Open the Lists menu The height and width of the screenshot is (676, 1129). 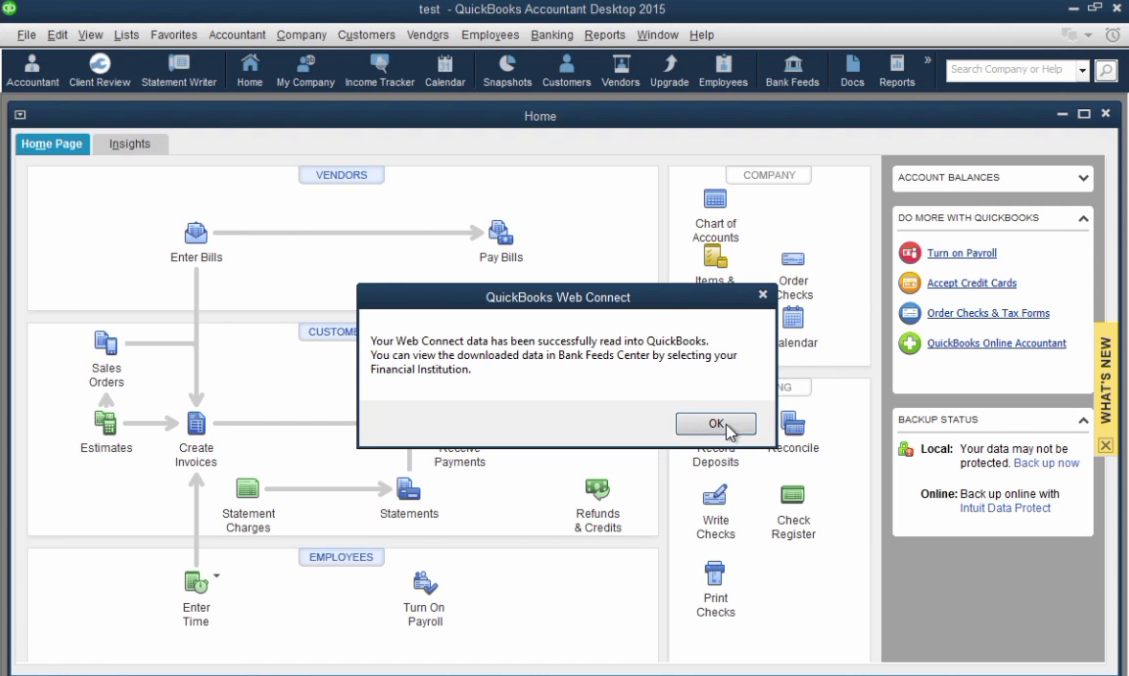pyautogui.click(x=126, y=35)
